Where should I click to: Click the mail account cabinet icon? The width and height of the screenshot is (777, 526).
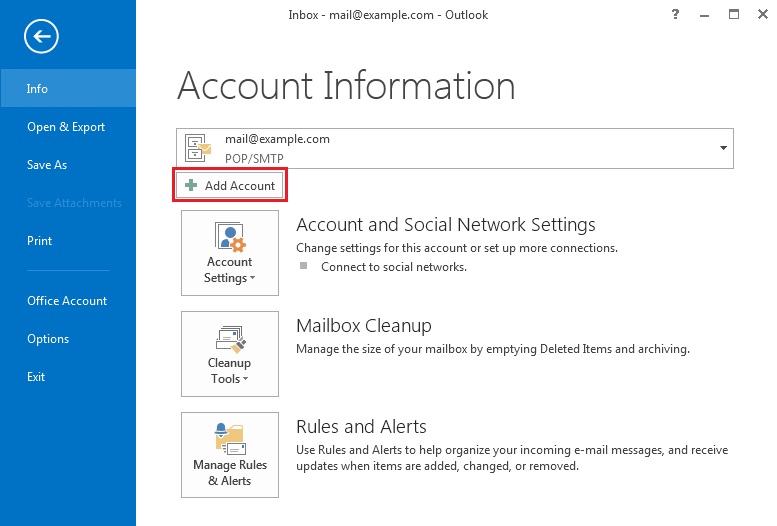pos(198,148)
